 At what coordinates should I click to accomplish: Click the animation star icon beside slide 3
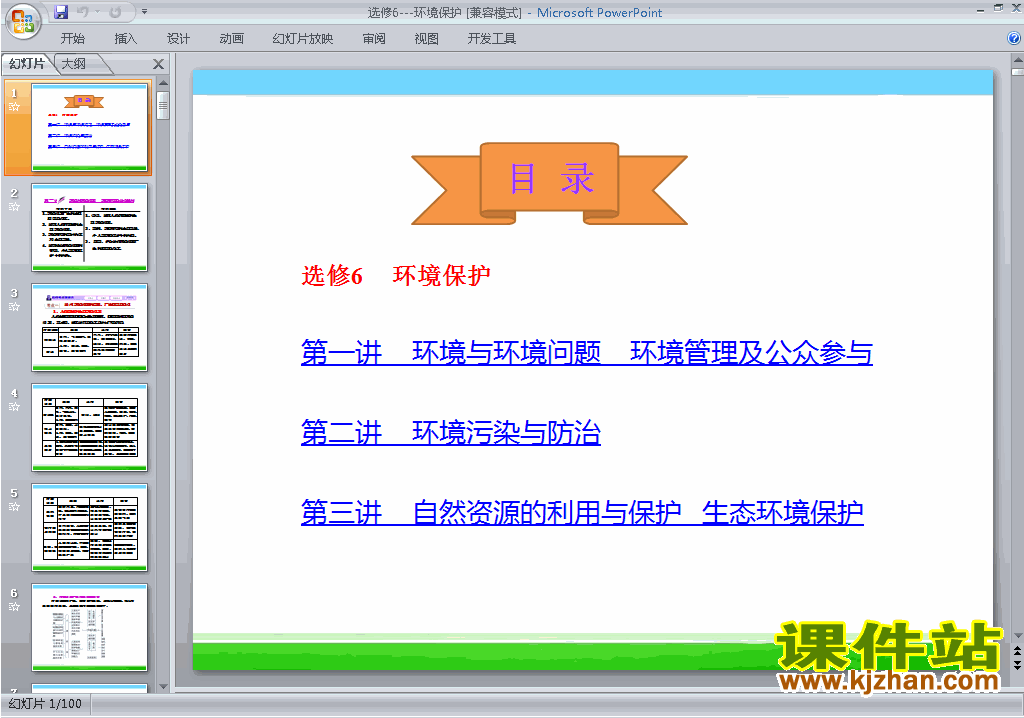click(14, 306)
